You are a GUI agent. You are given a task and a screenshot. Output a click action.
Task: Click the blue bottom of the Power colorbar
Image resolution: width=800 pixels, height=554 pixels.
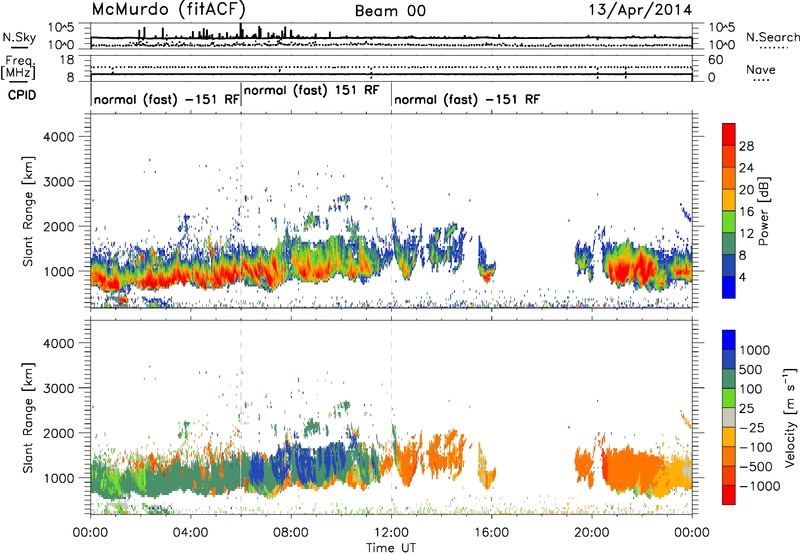[729, 287]
